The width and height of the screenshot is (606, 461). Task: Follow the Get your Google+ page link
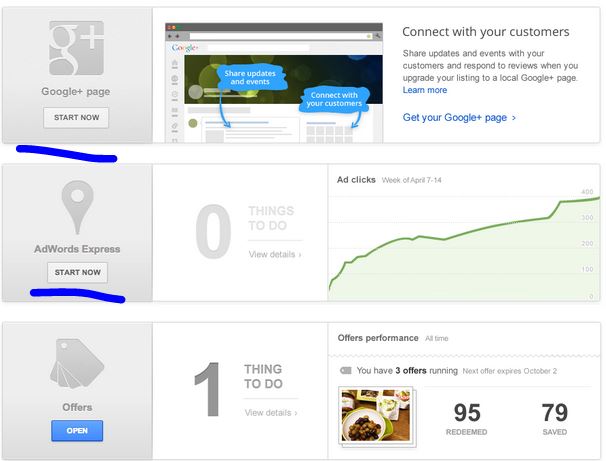coord(459,117)
